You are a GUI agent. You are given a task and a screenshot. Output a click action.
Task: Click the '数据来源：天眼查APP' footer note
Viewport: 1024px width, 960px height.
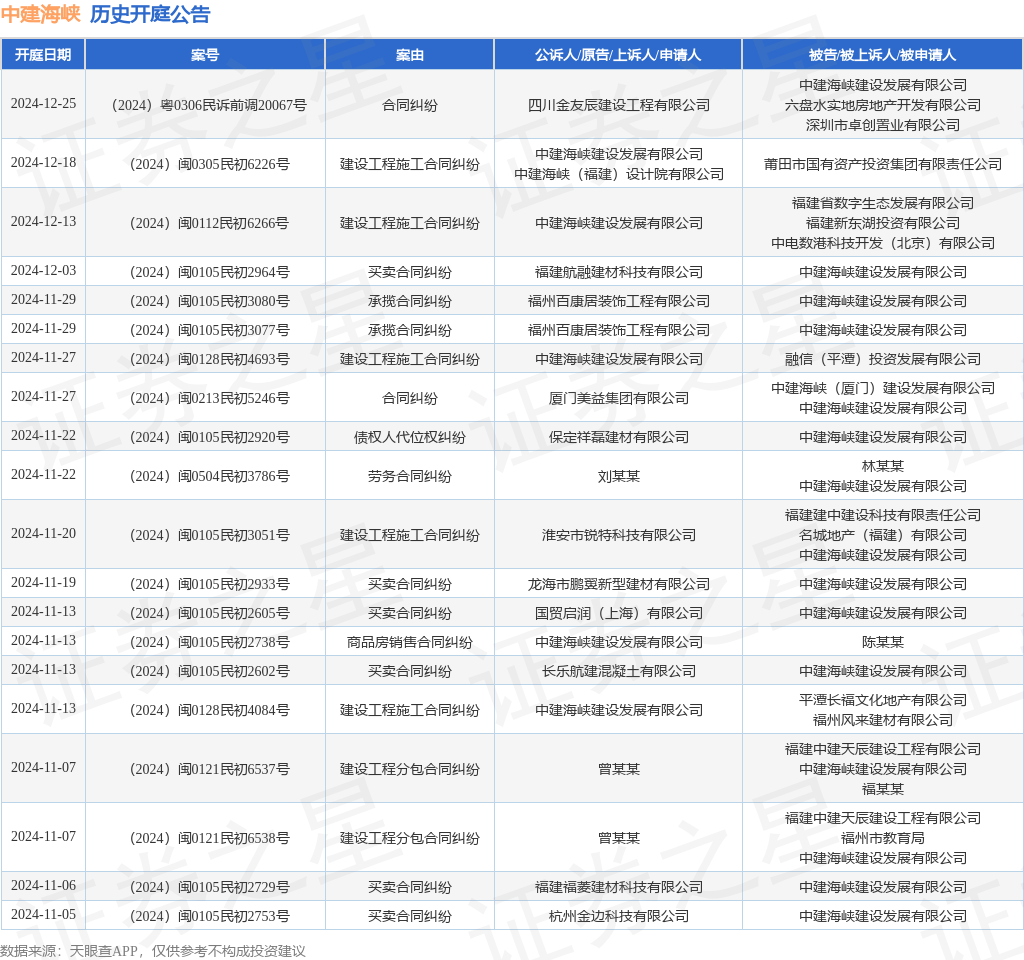point(69,951)
